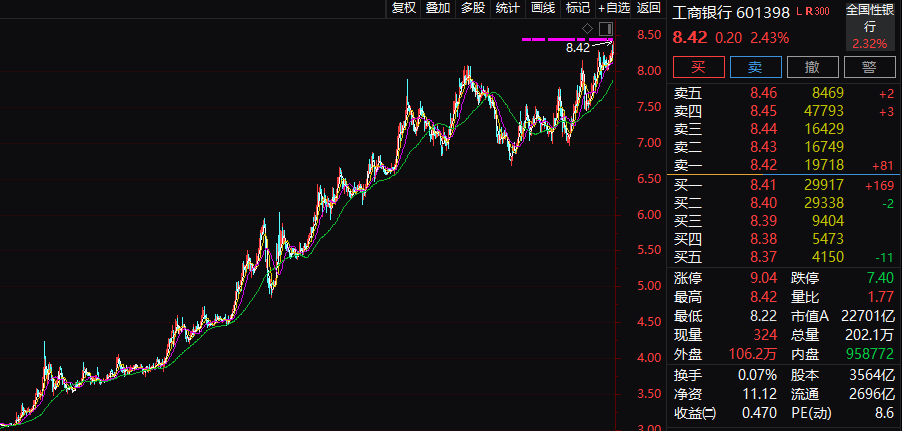Click the 内盘 value 958772
This screenshot has height=431, width=902.
(870, 354)
